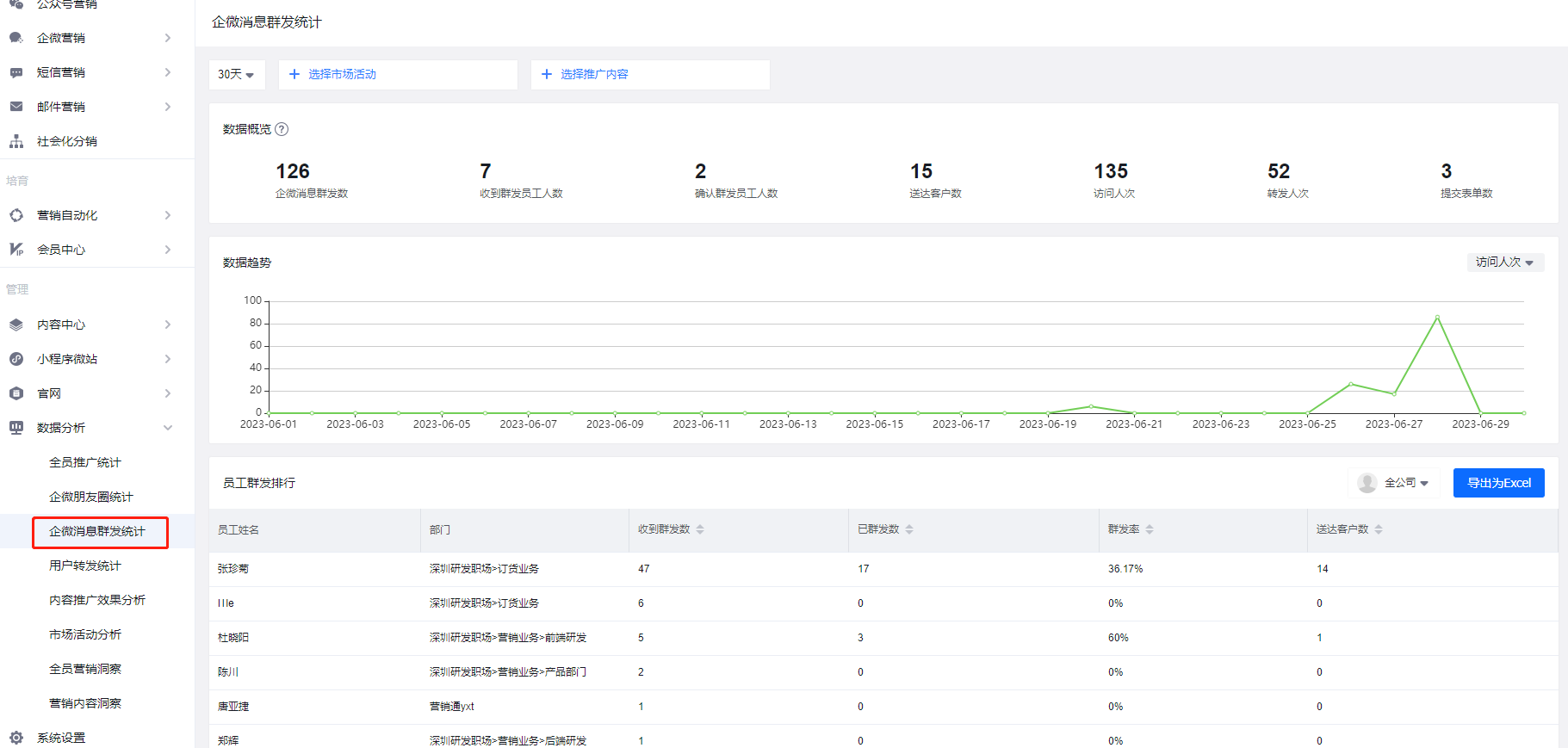Open 社会化分销 menu item

[x=67, y=141]
